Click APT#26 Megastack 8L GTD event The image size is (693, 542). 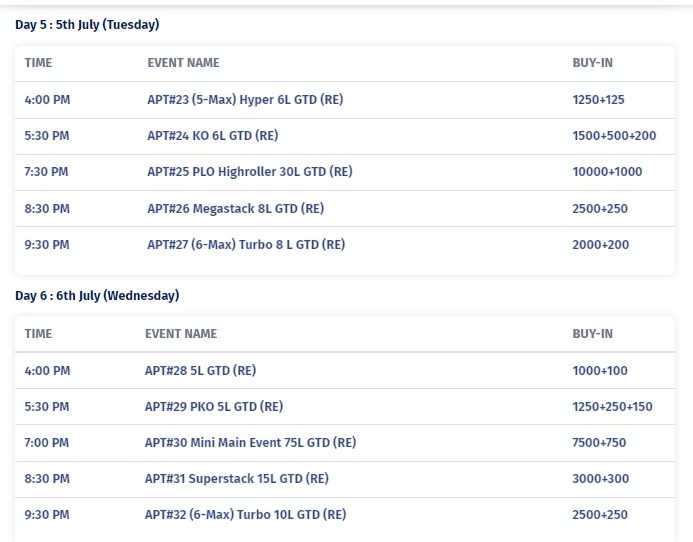point(236,209)
